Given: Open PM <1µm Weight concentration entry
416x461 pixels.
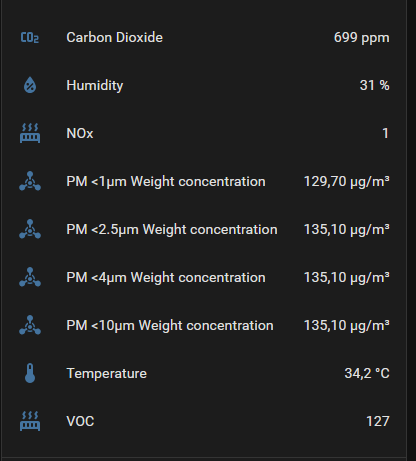Looking at the screenshot, I should pos(166,182).
